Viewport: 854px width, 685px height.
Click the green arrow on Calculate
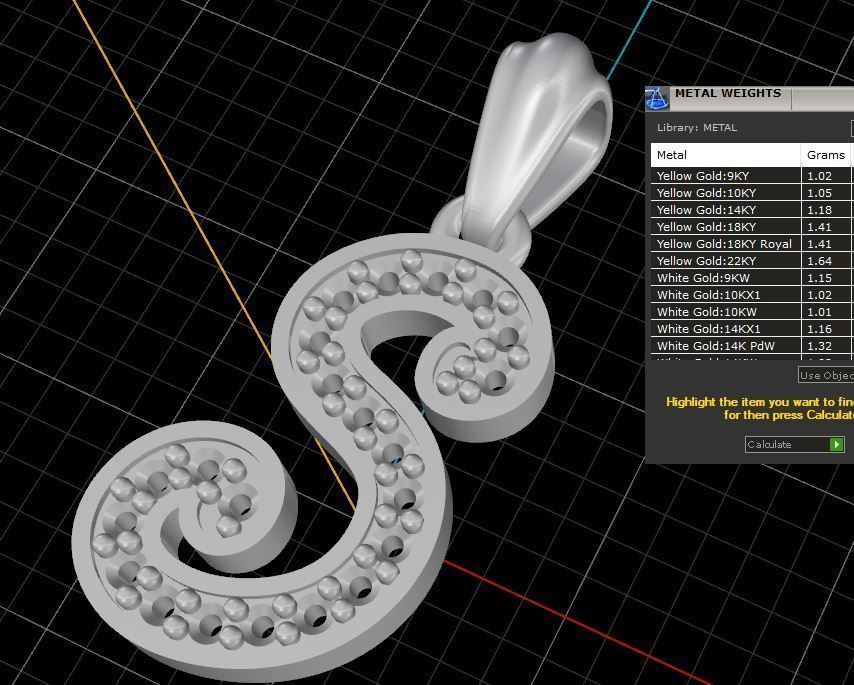click(x=836, y=444)
